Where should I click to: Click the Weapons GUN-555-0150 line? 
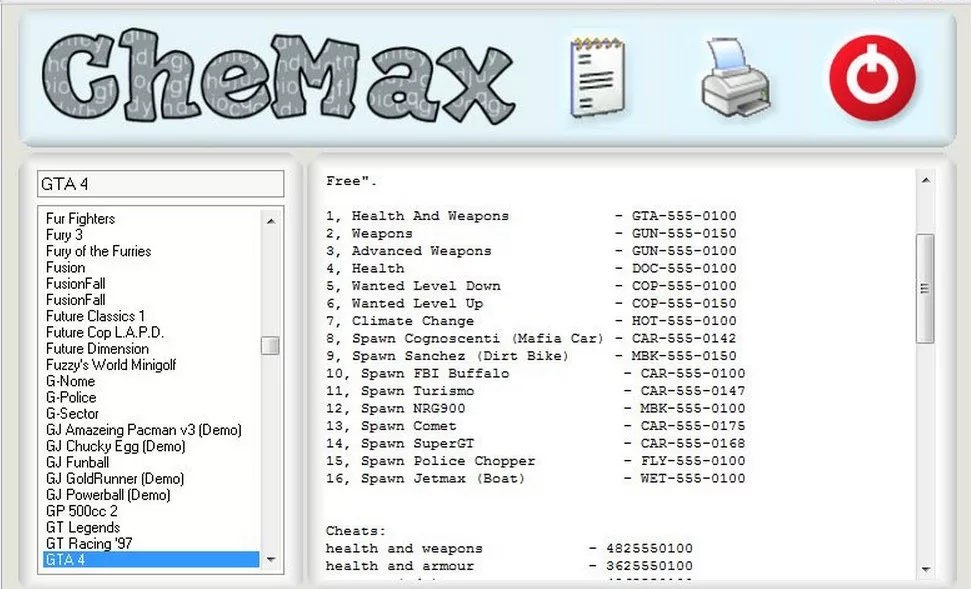pos(531,233)
